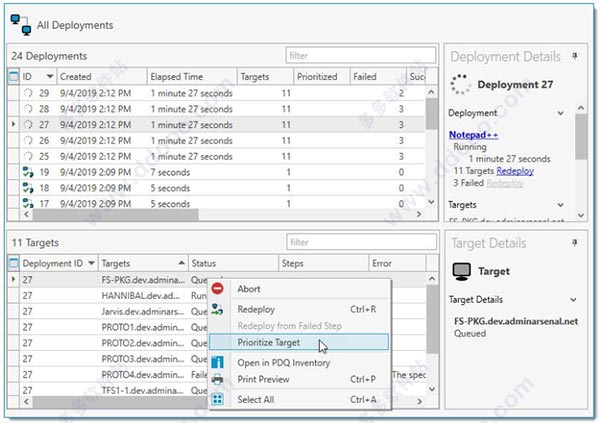Collapse the Target Details section chevron
Image resolution: width=600 pixels, height=423 pixels.
[x=573, y=299]
